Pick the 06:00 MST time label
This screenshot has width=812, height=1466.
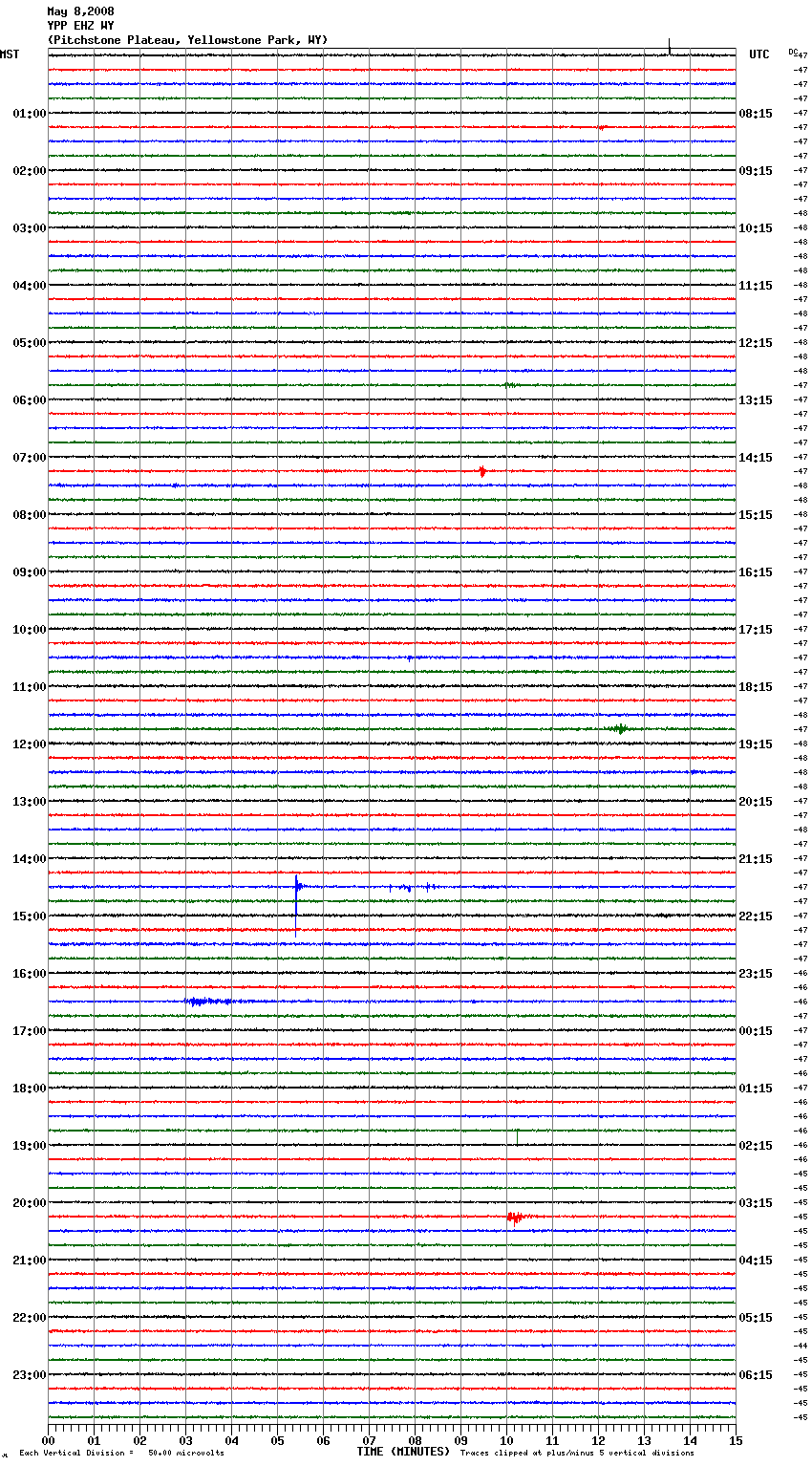(30, 400)
